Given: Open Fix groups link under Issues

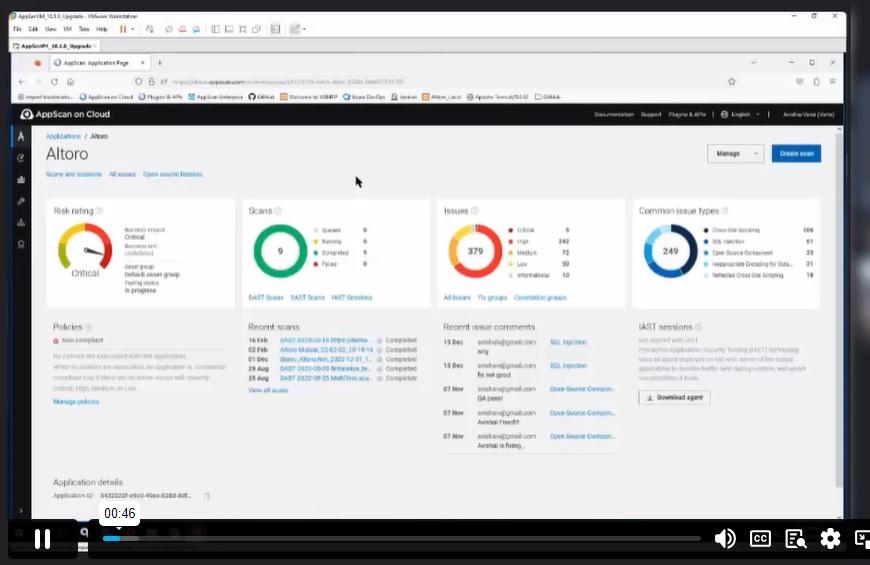Looking at the screenshot, I should [493, 297].
